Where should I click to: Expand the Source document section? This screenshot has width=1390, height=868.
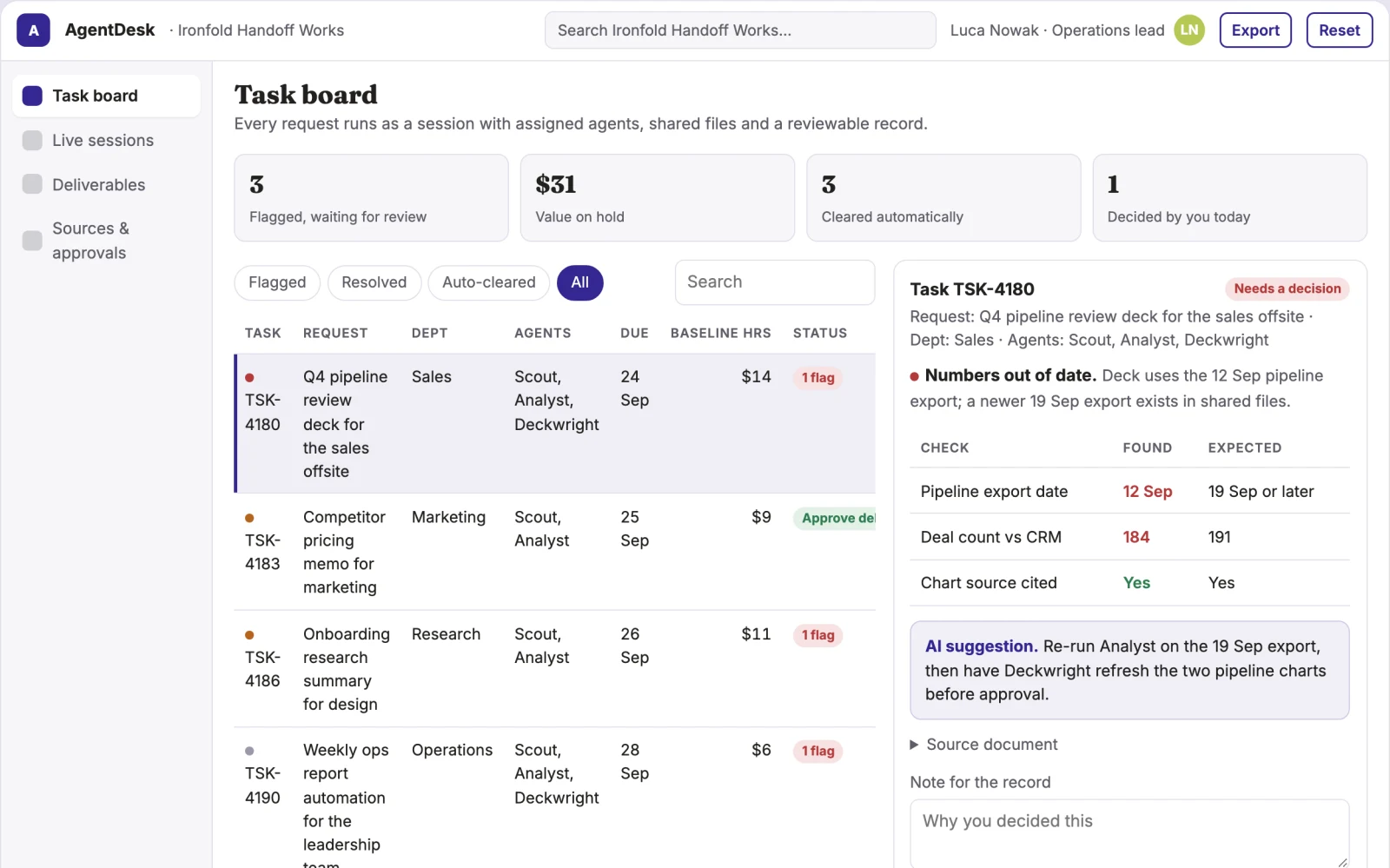click(x=983, y=745)
